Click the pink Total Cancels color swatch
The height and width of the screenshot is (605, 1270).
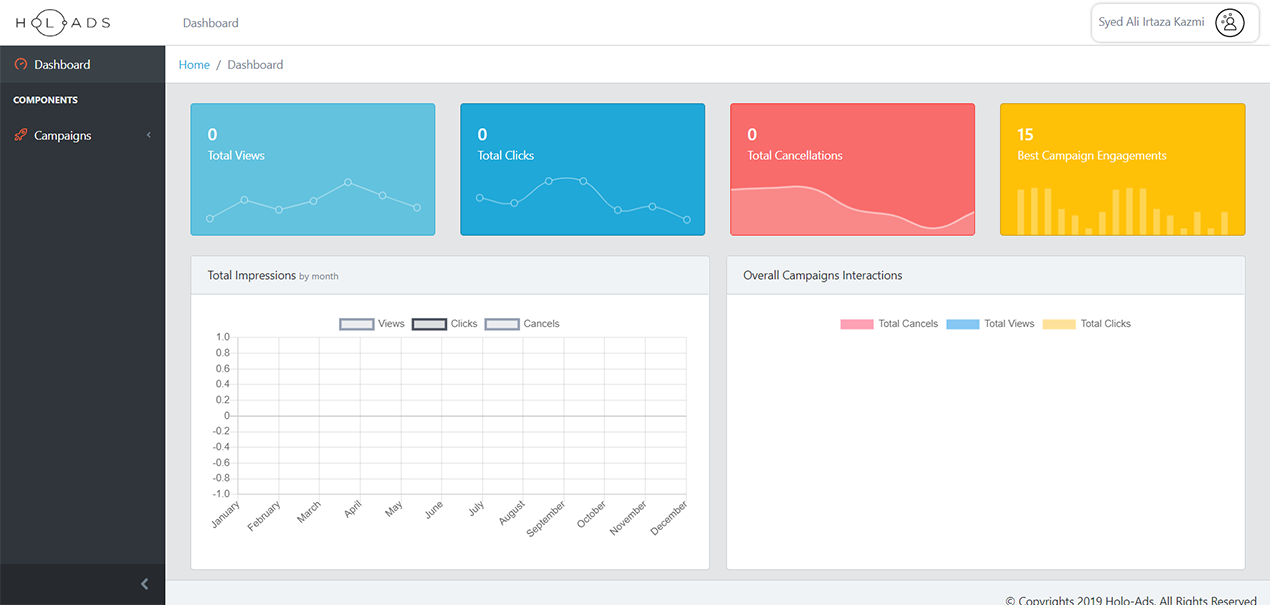(857, 324)
